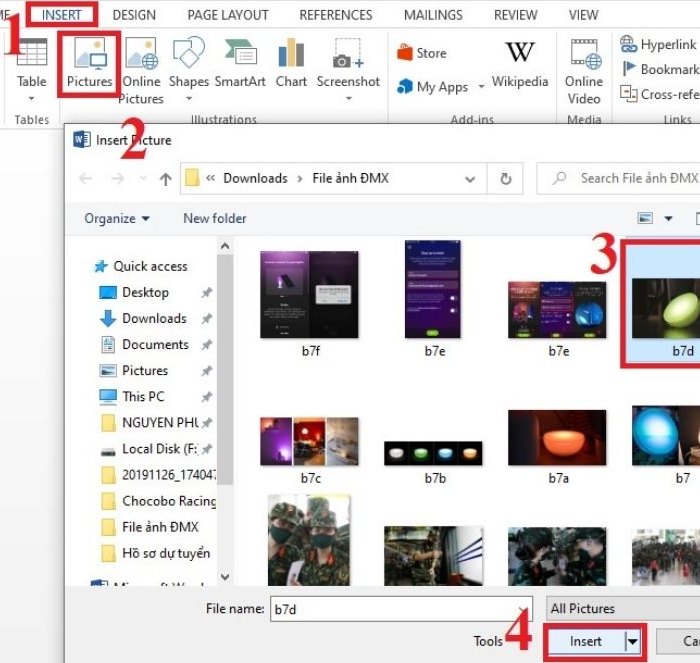Select Desktop in the navigation pane
The height and width of the screenshot is (663, 700).
point(134,292)
